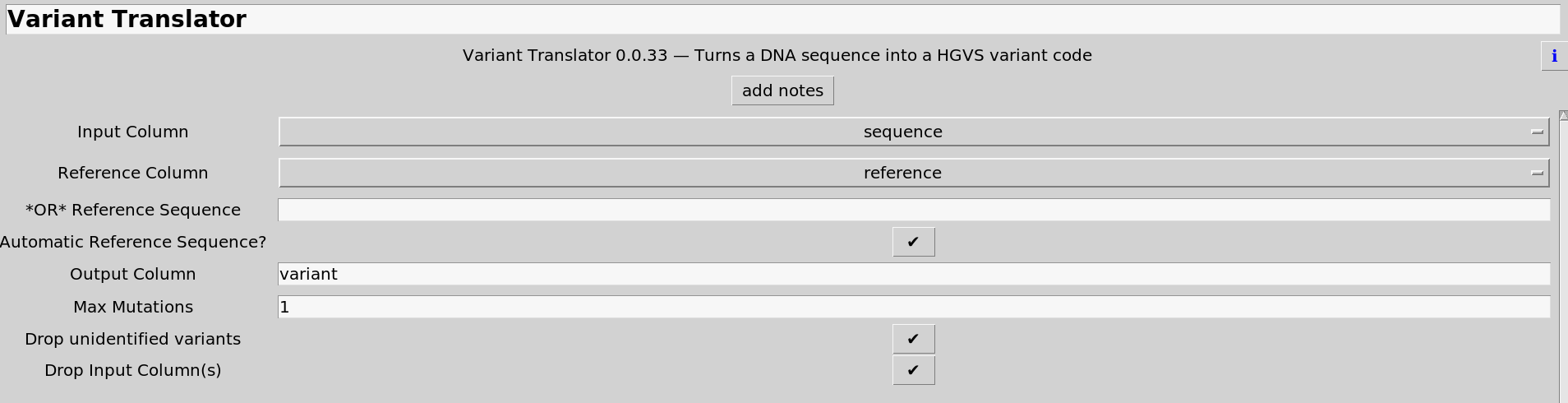This screenshot has width=1568, height=403.
Task: Click into the *OR* Reference Sequence field
Action: [x=913, y=210]
